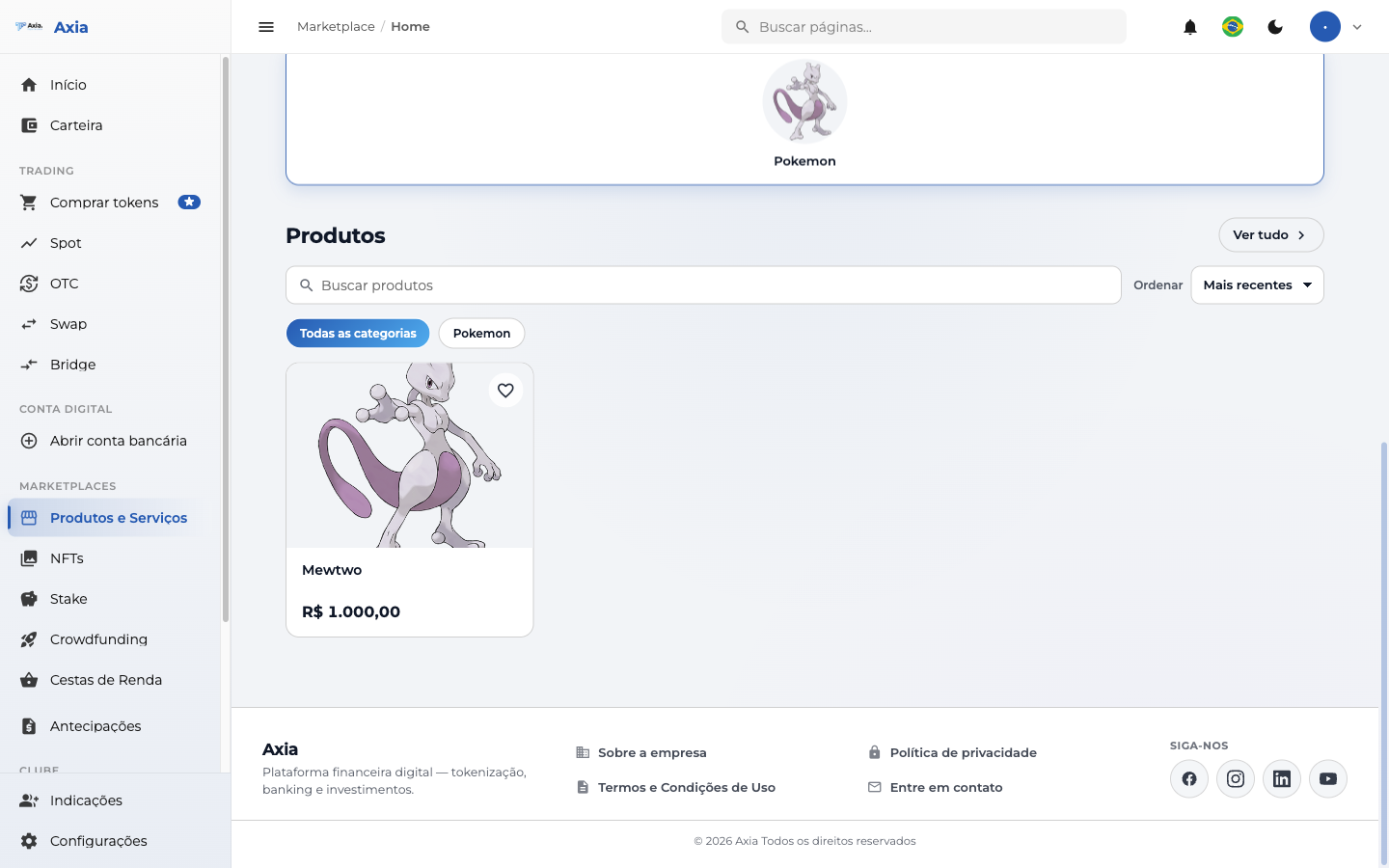Select Todas as categorias filter chip
This screenshot has height=868, width=1389.
coord(358,334)
